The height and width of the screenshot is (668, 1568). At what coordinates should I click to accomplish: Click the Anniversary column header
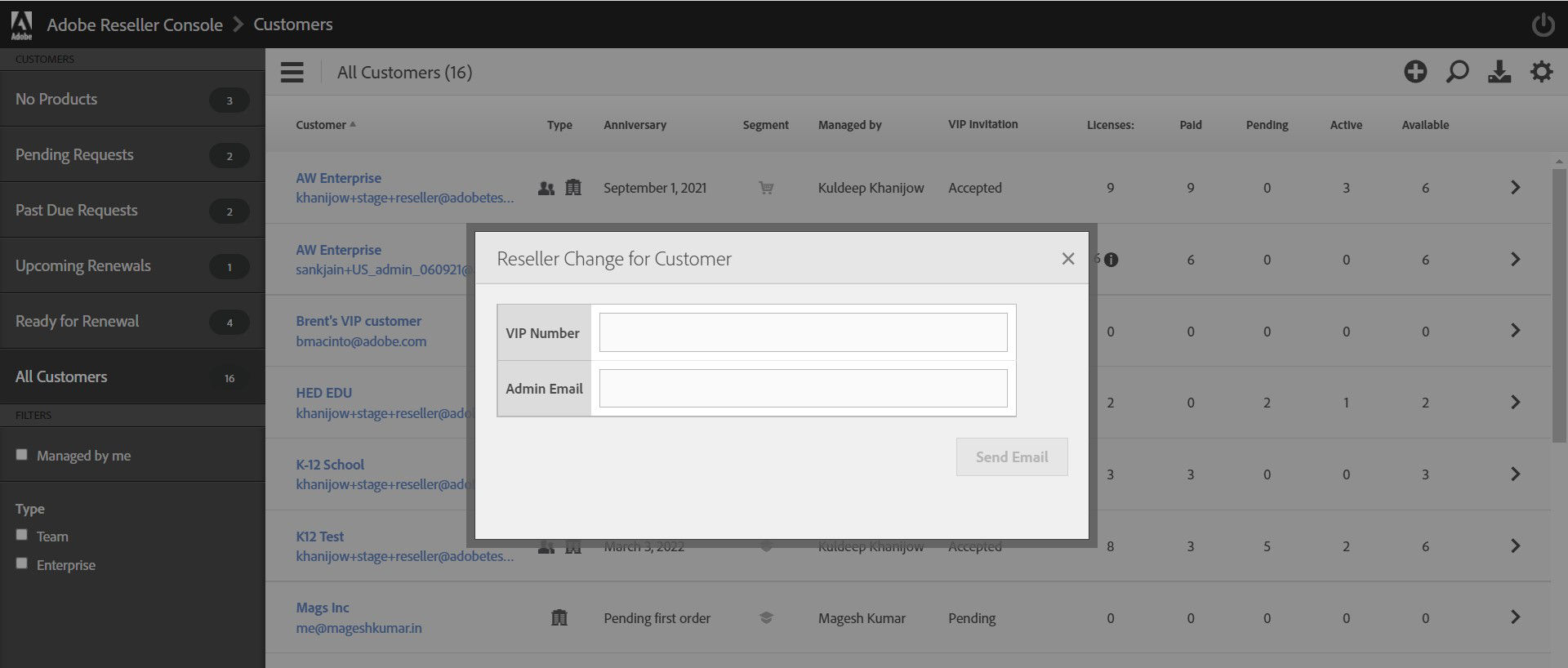635,125
